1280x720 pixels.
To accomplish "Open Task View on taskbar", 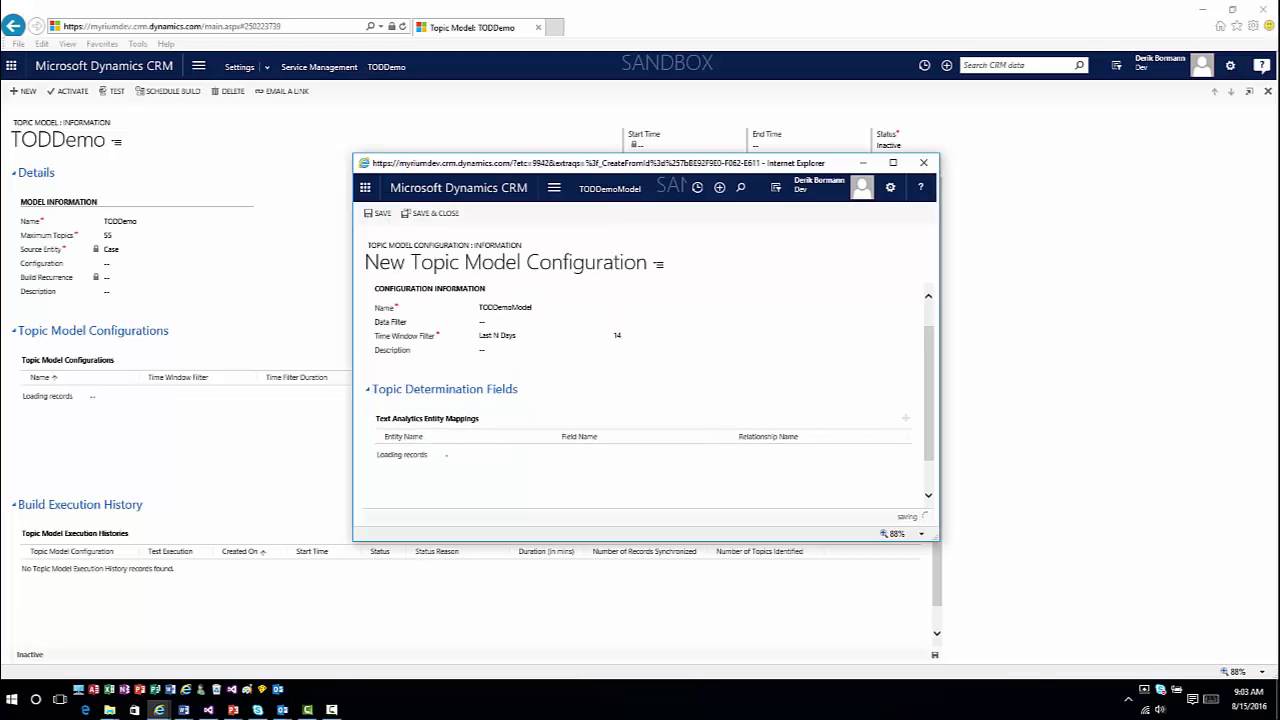I will 60,699.
